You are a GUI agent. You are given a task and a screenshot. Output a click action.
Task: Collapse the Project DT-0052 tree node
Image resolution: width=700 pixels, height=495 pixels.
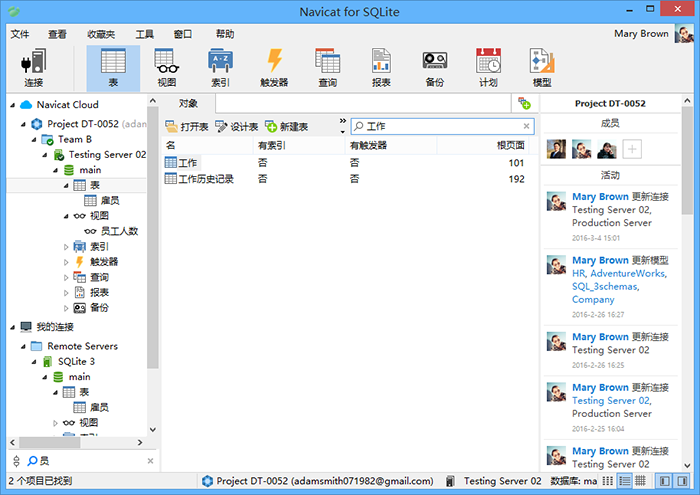pos(23,124)
